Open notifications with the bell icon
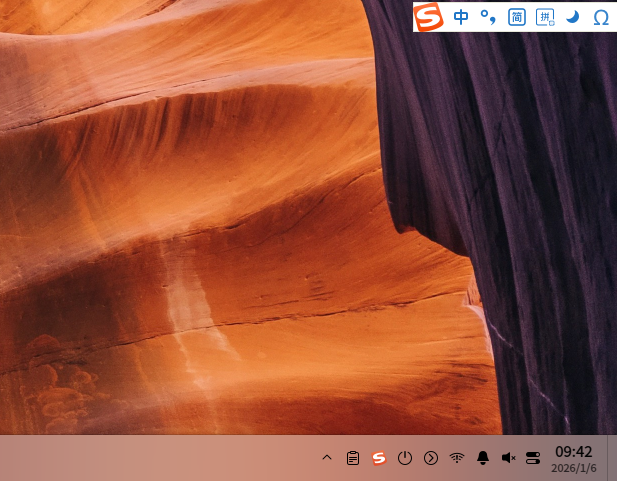 [483, 458]
